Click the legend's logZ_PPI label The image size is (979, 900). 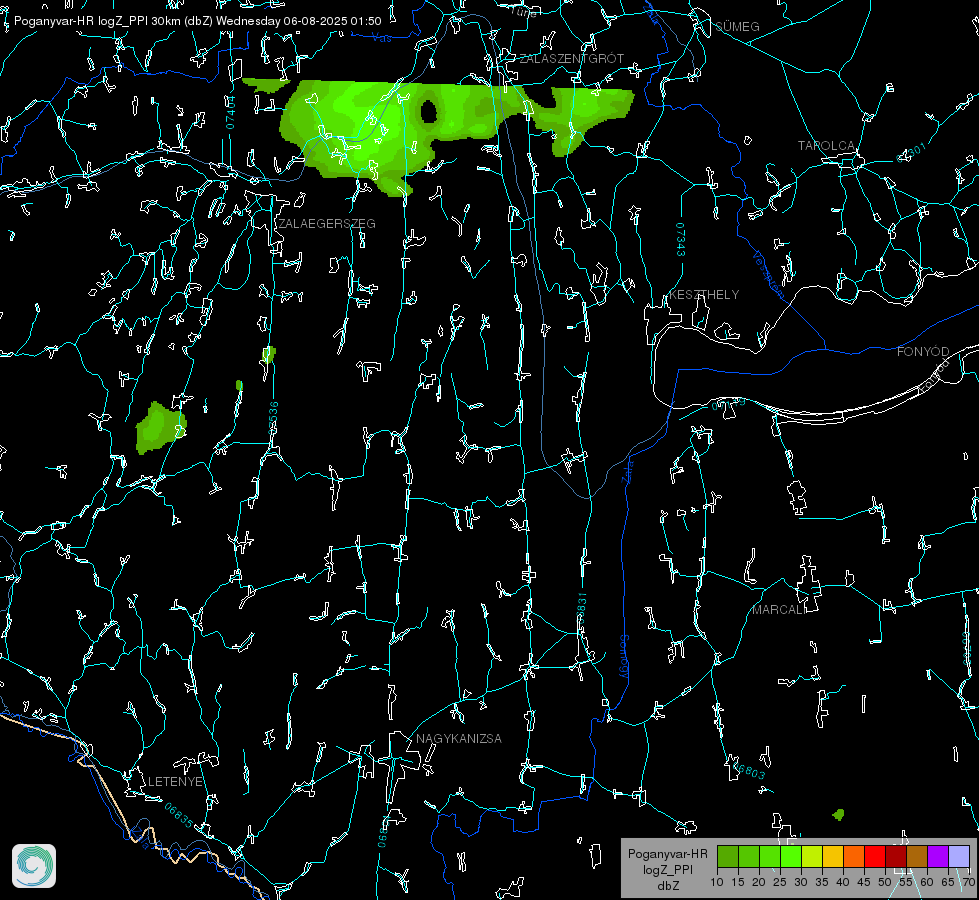click(x=667, y=869)
